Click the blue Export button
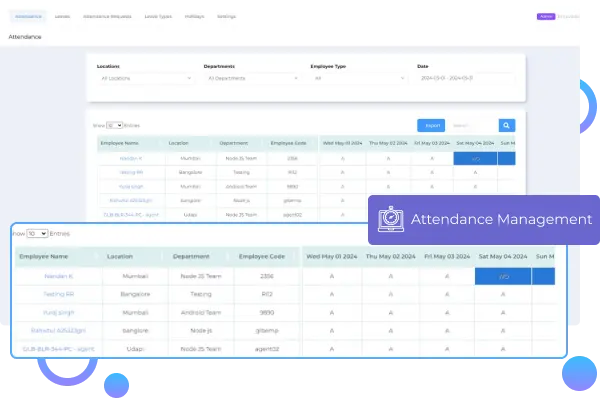Viewport: 600px width, 400px height. point(432,125)
